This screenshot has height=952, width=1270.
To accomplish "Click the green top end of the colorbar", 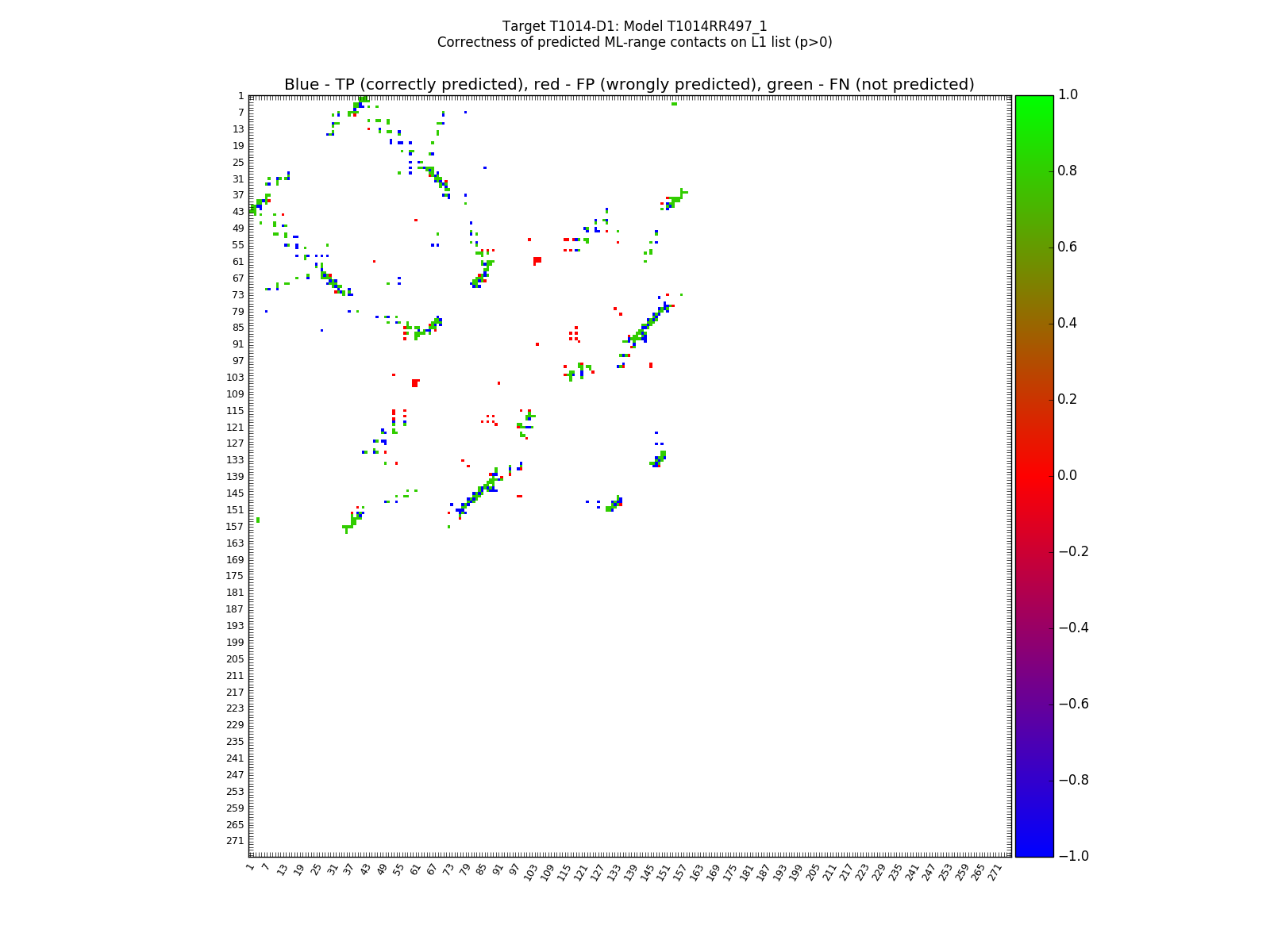I will pyautogui.click(x=1033, y=100).
